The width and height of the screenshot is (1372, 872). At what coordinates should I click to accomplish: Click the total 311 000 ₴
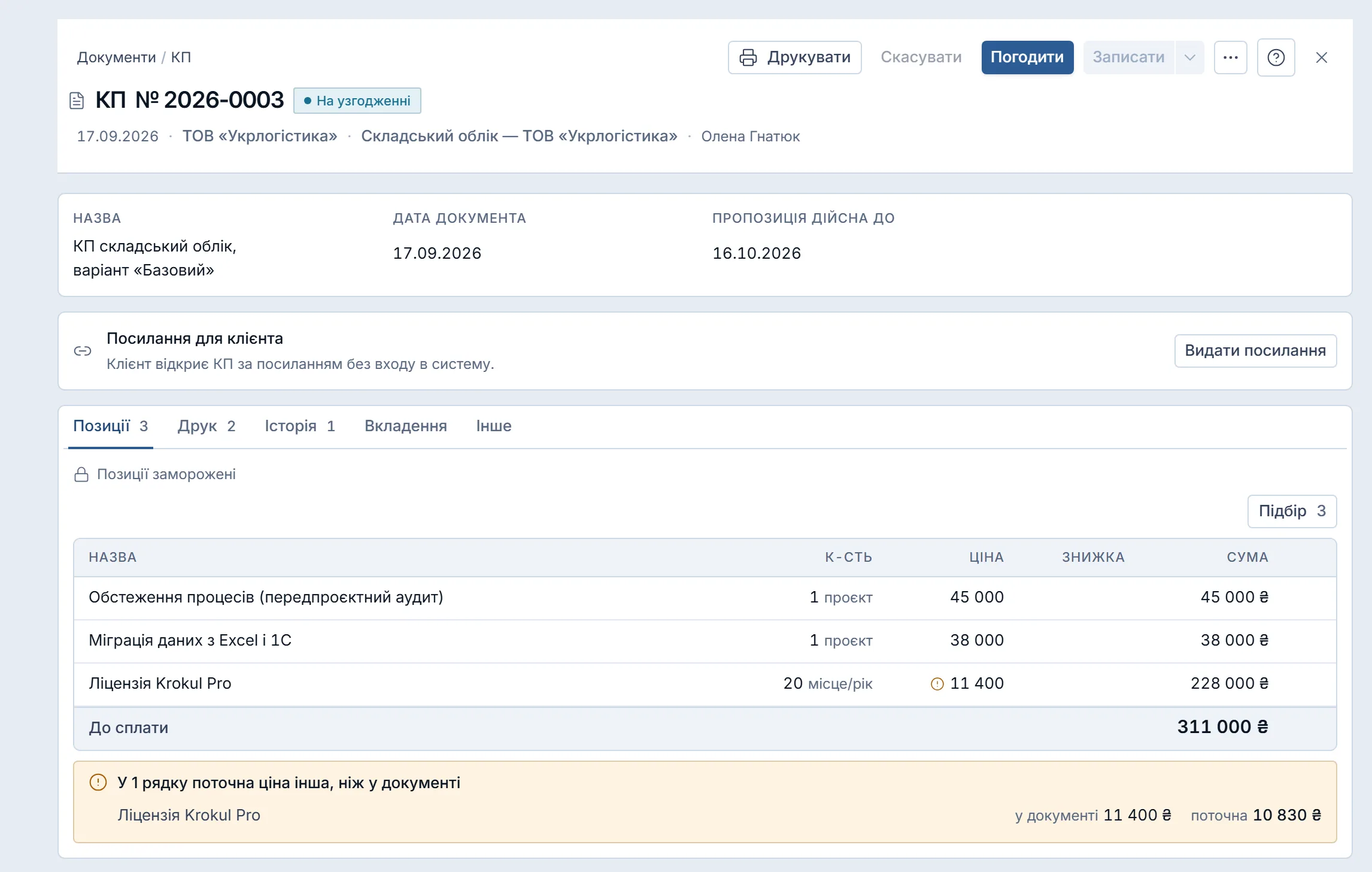tap(1223, 727)
